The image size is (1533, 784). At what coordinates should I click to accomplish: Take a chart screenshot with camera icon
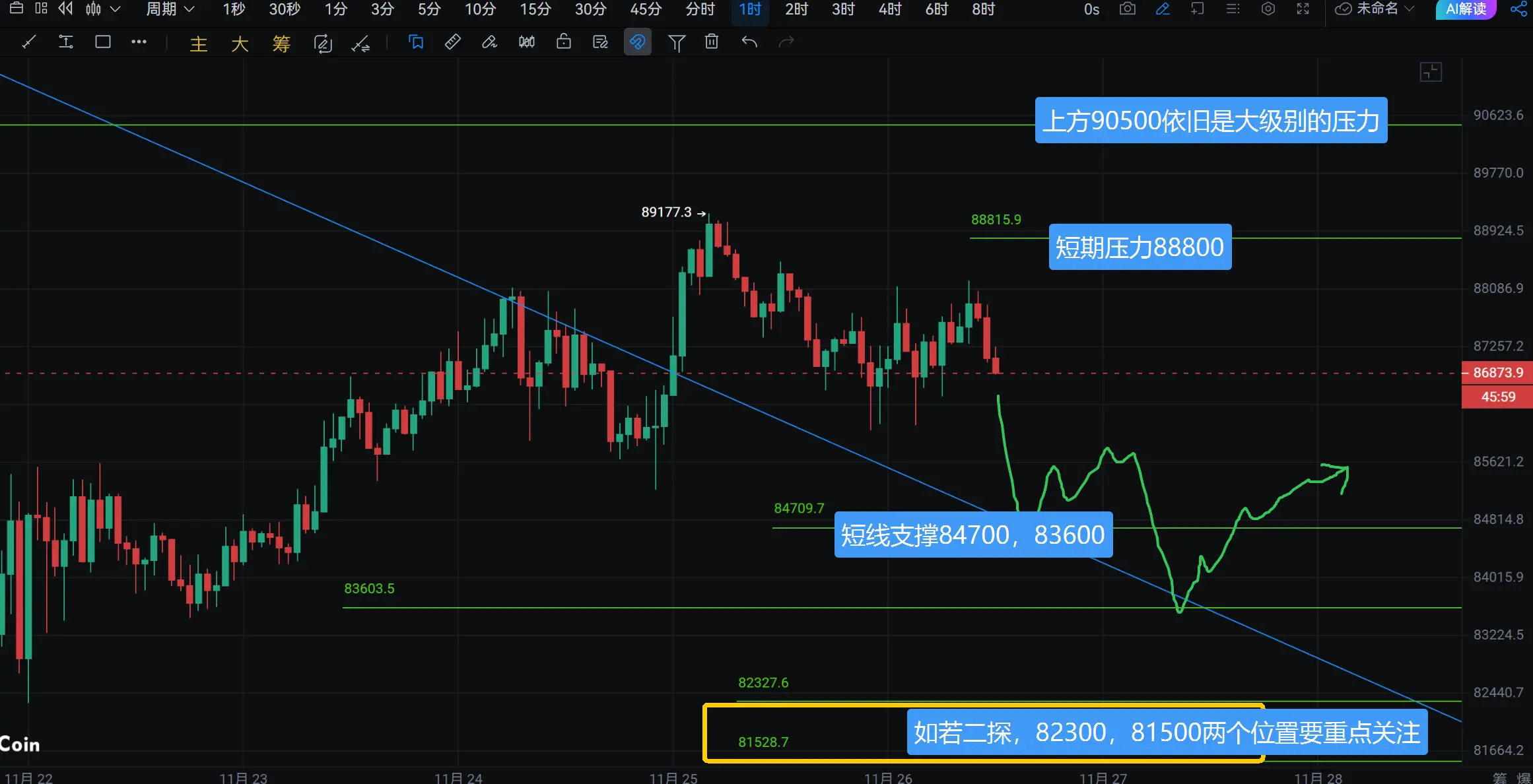(1128, 9)
